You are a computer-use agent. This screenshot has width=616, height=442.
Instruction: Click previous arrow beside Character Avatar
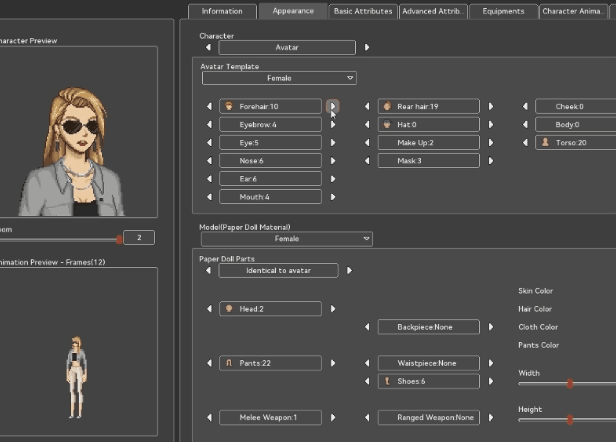[x=209, y=47]
